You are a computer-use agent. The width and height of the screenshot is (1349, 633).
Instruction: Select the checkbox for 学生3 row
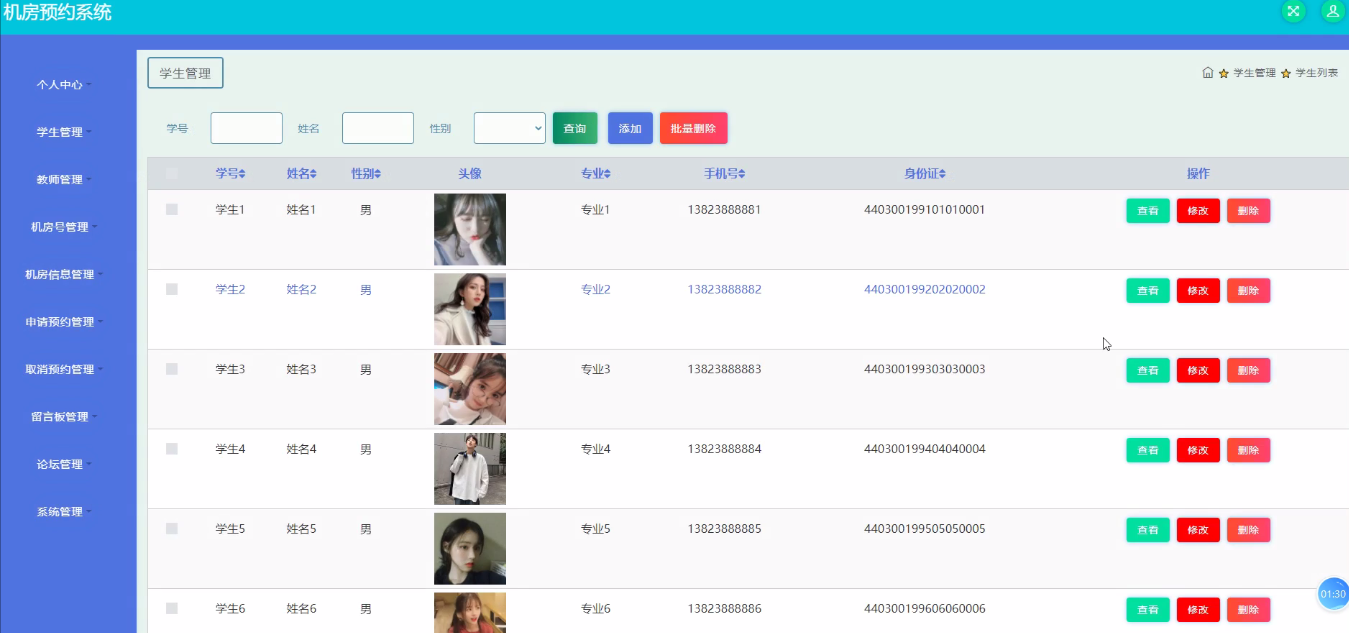point(172,369)
